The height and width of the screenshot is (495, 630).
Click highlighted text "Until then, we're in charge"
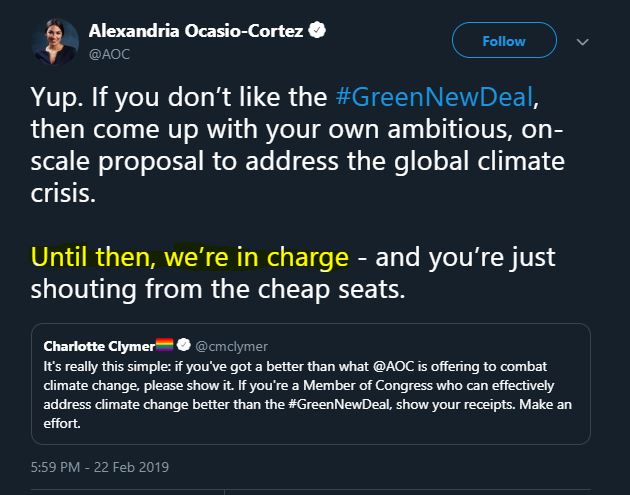tap(190, 257)
